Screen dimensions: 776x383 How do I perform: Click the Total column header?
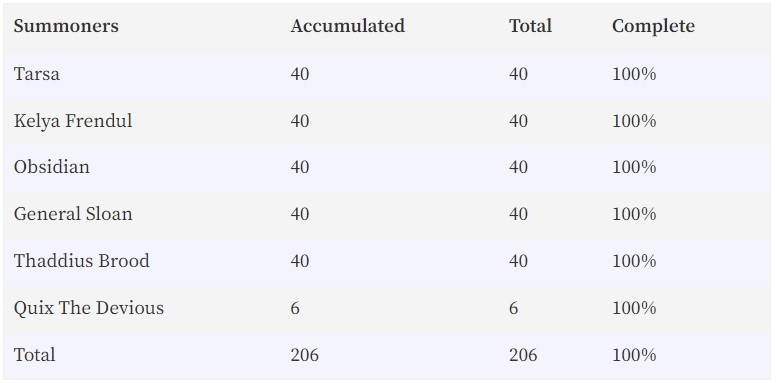tap(530, 26)
